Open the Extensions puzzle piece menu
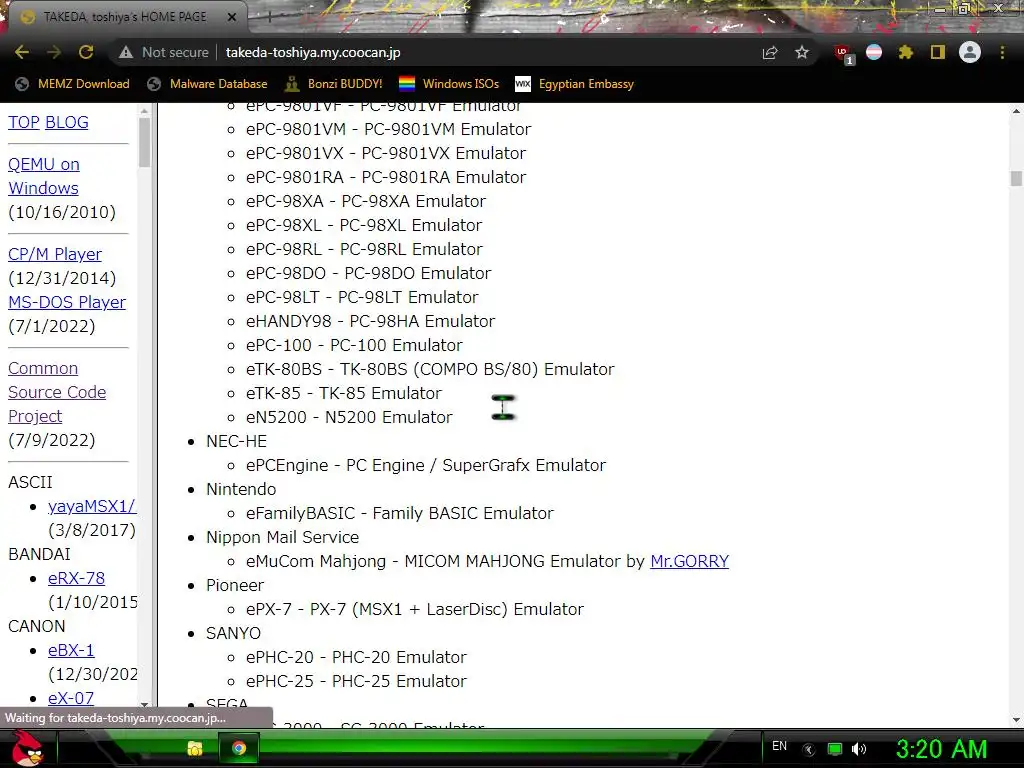This screenshot has height=768, width=1024. pyautogui.click(x=906, y=52)
